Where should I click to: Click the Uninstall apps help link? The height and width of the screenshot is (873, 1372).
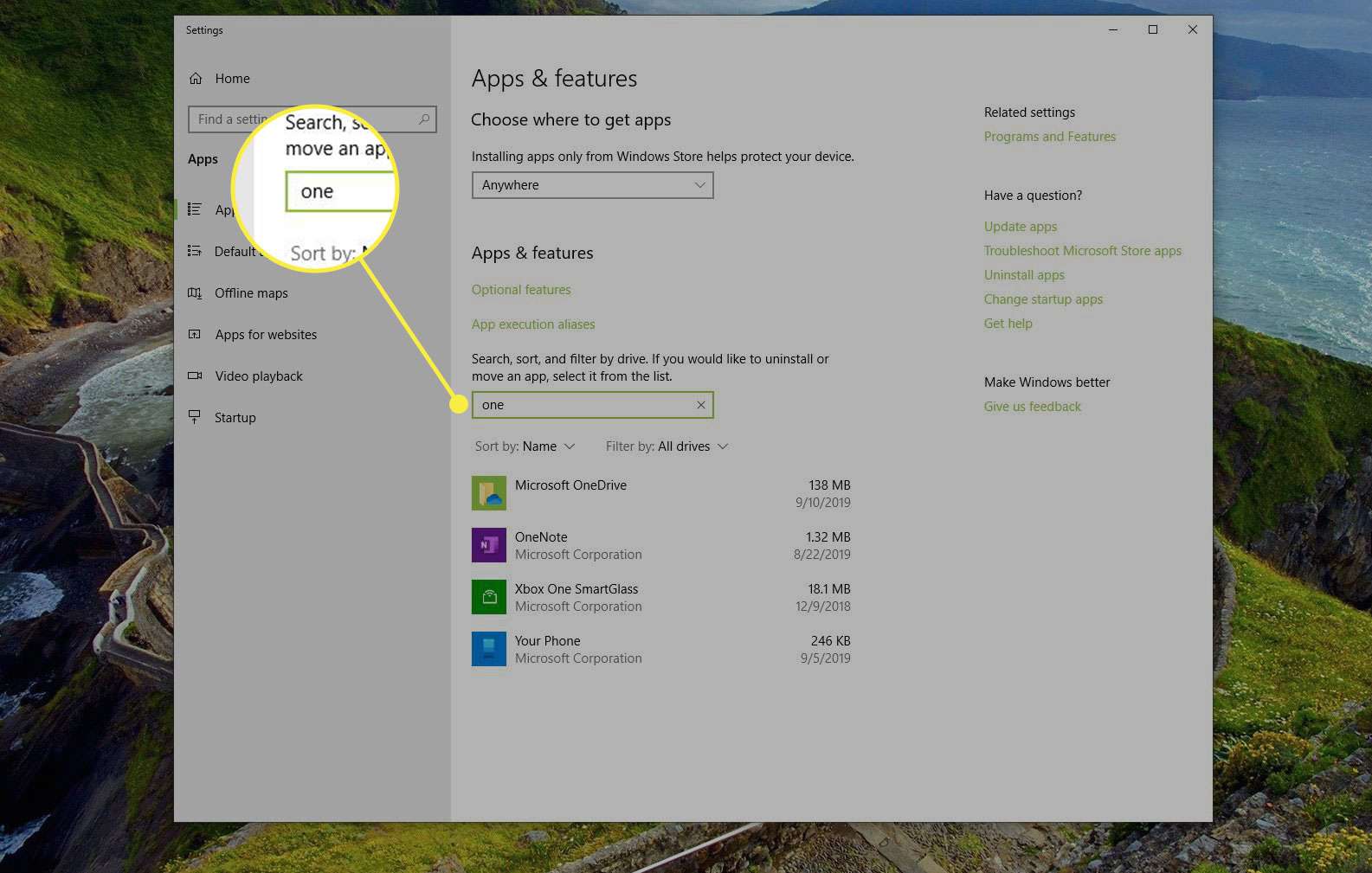coord(1024,275)
